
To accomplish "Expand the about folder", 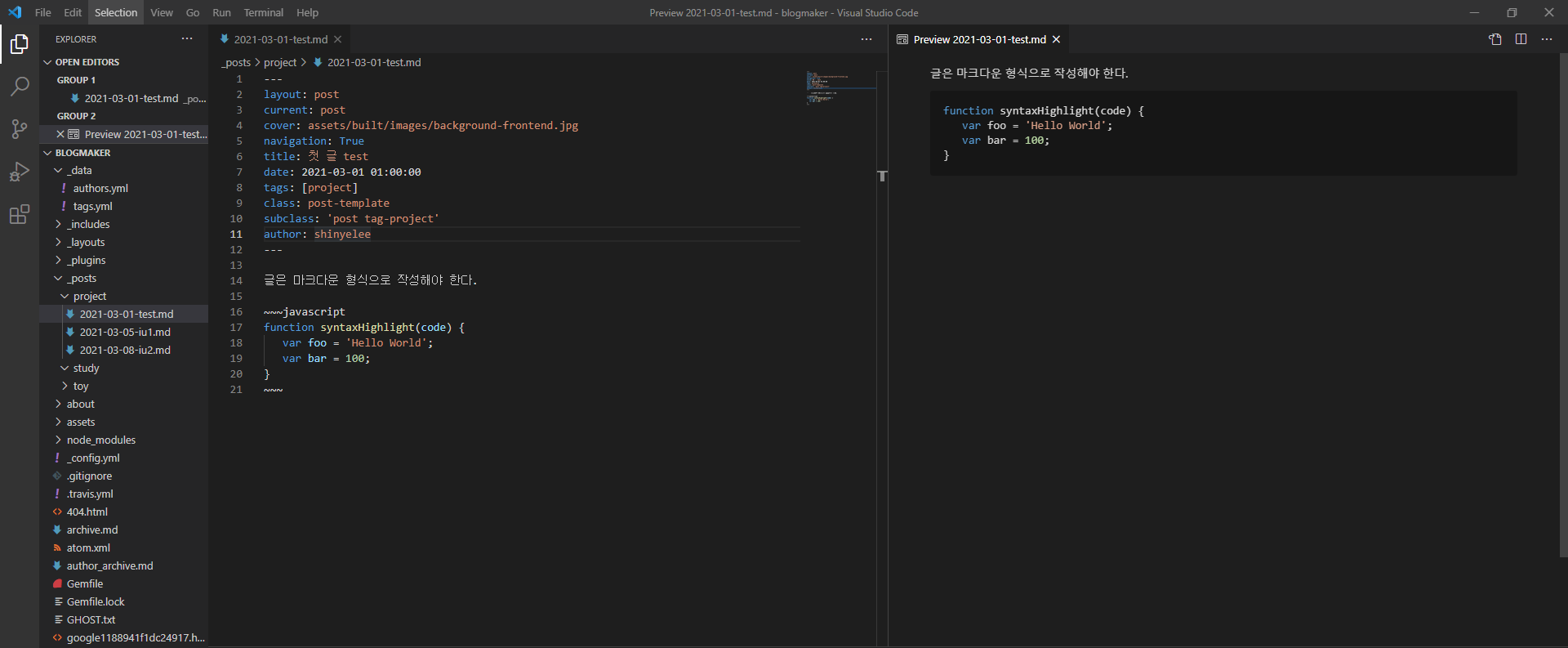I will pyautogui.click(x=124, y=404).
